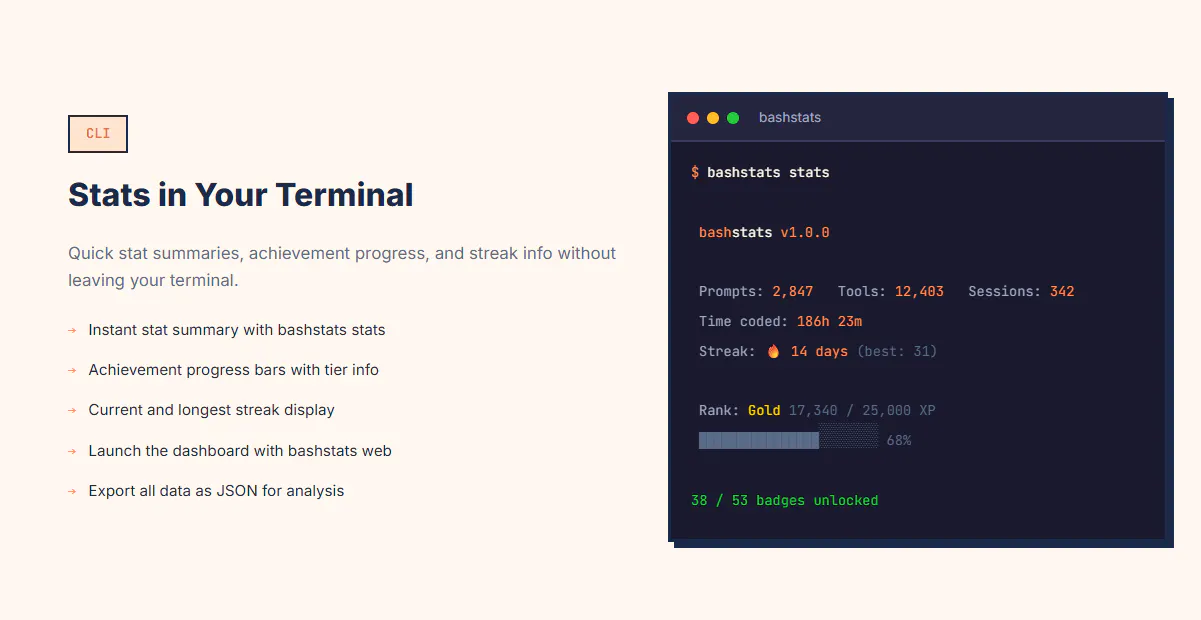
Task: Click 'Current and longest streak display'
Action: (212, 410)
